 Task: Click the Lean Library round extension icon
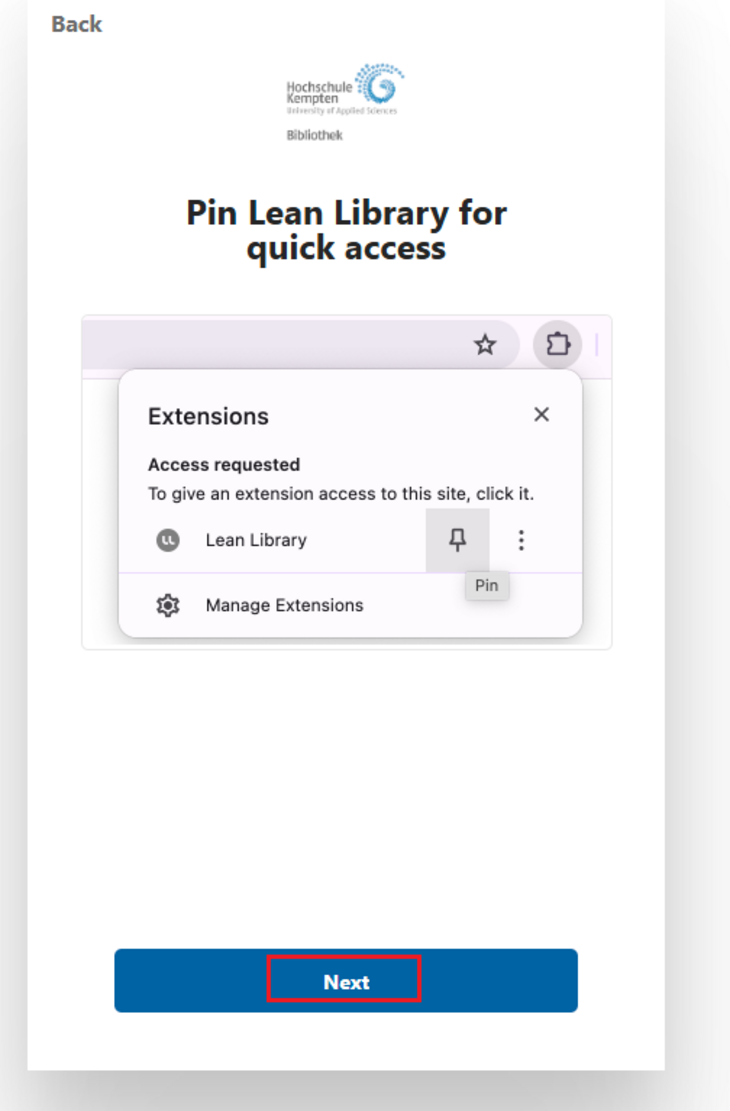point(168,540)
